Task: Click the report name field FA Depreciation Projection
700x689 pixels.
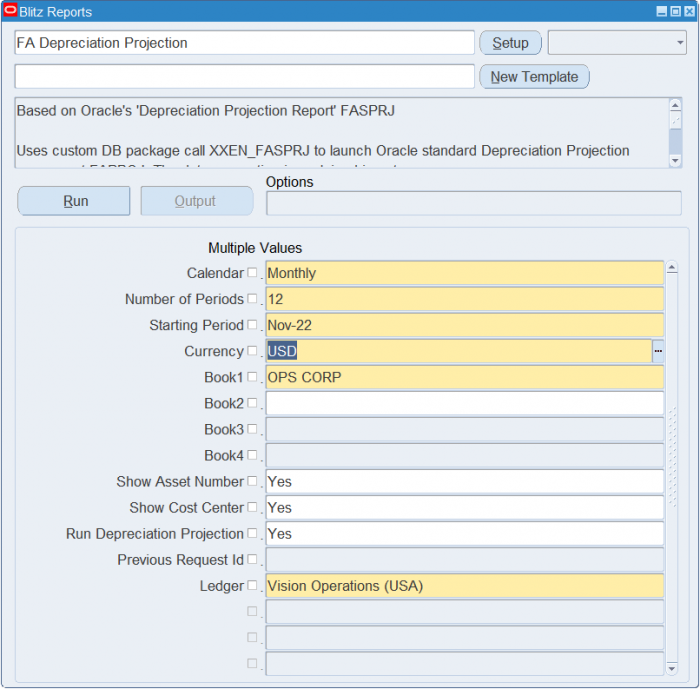Action: (244, 43)
